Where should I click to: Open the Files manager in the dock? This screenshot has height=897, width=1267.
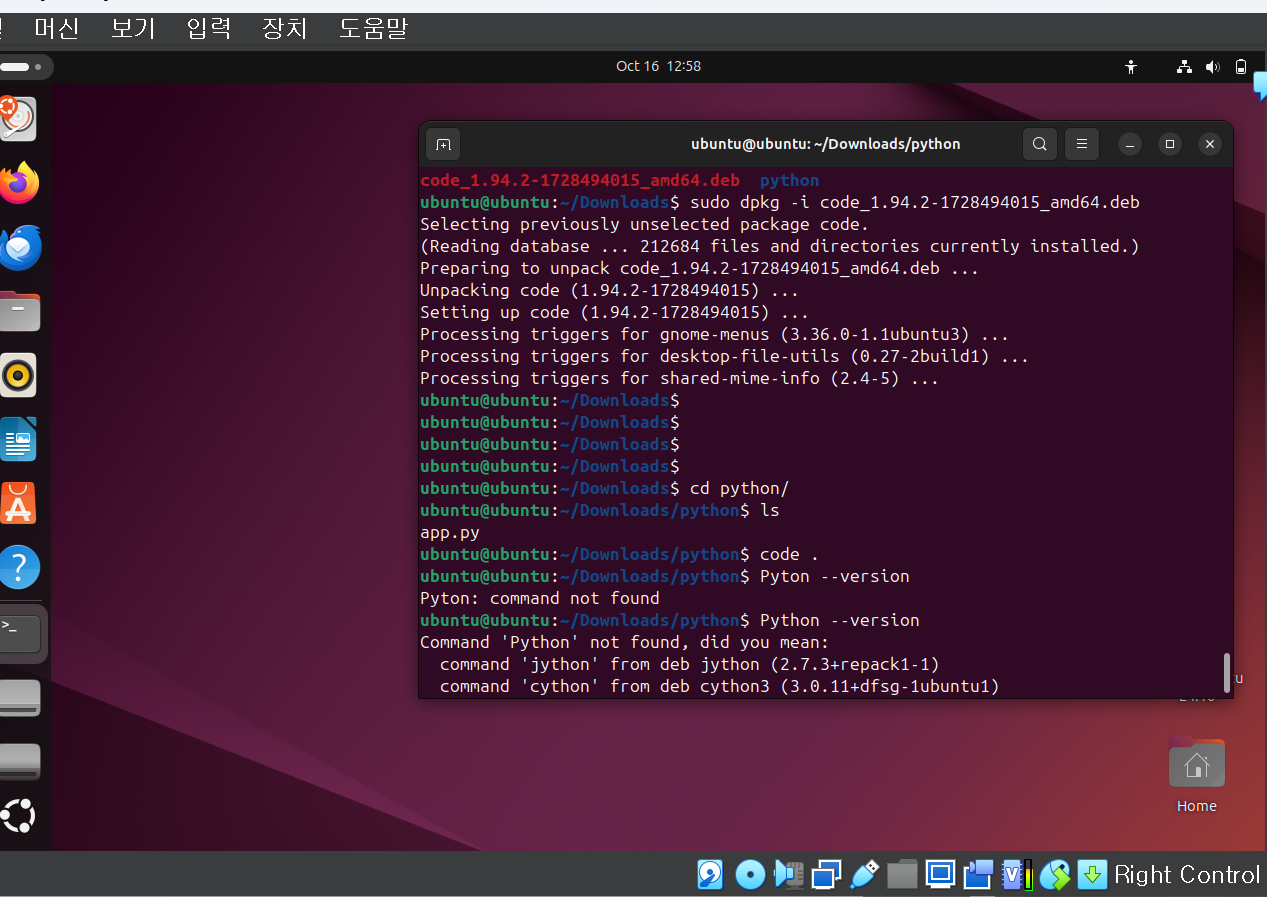pos(18,311)
